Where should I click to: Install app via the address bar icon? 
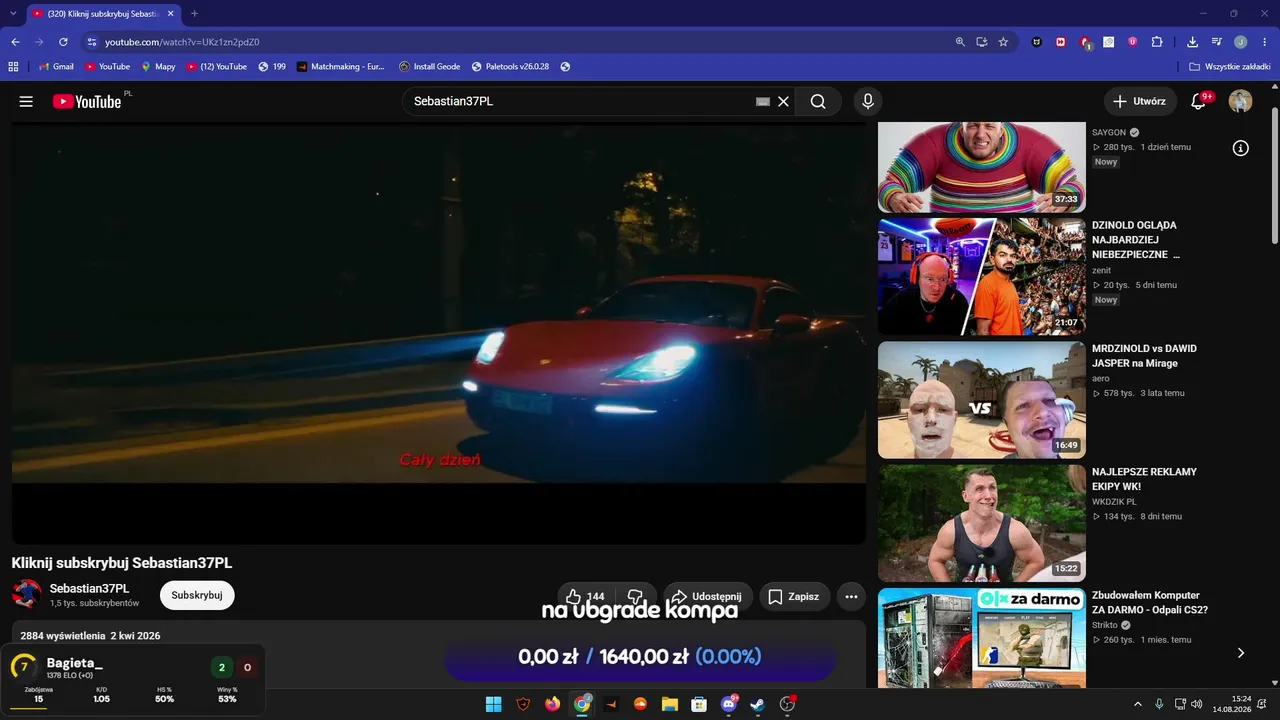pyautogui.click(x=982, y=42)
